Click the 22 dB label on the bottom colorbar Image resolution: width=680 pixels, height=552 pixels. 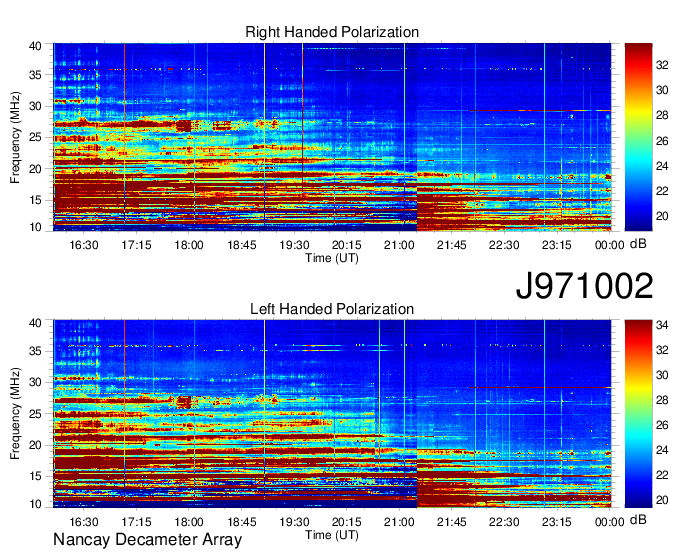[662, 475]
